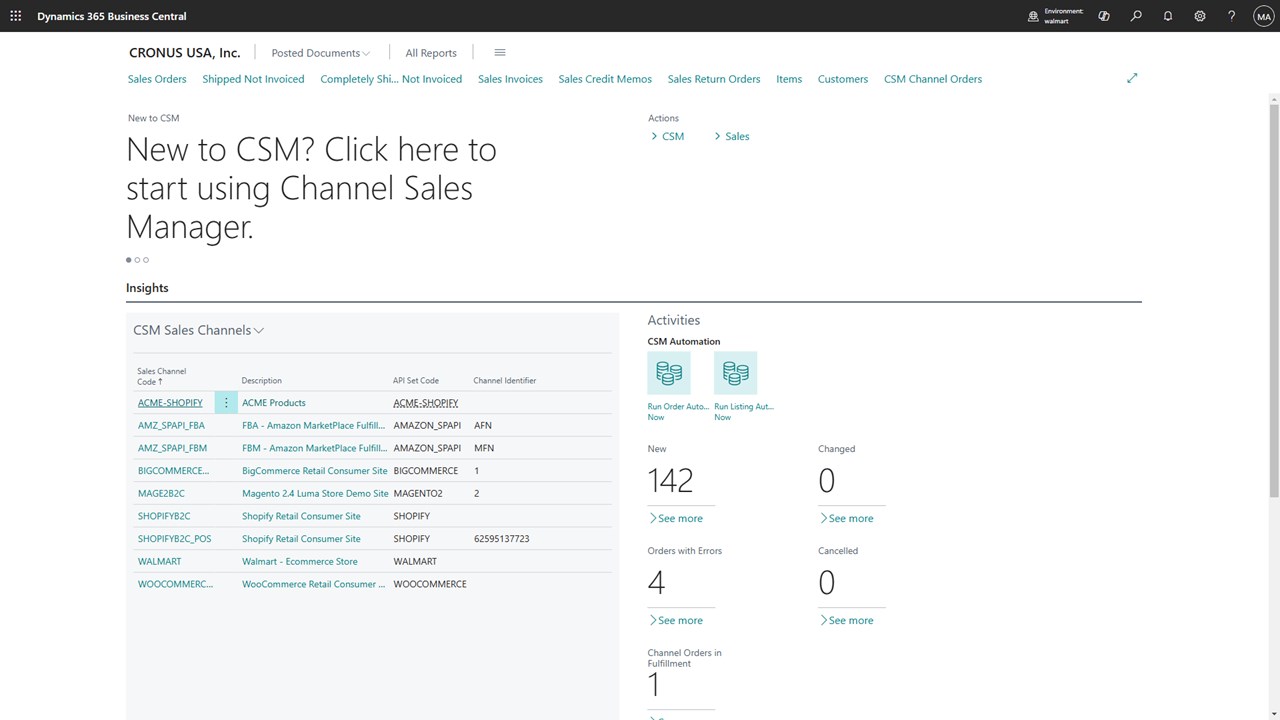Screen dimensions: 1280x720
Task: Click the Channel Orders in Fulfillment count
Action: point(654,685)
